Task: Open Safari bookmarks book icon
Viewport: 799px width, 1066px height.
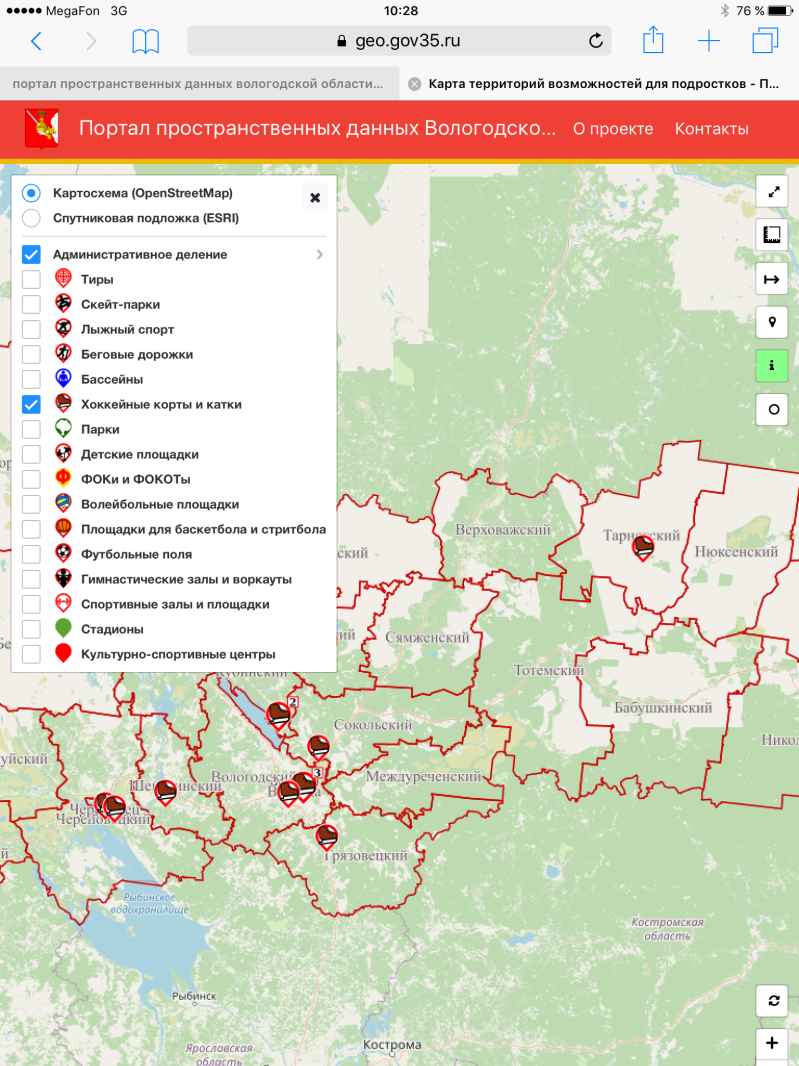Action: (146, 41)
